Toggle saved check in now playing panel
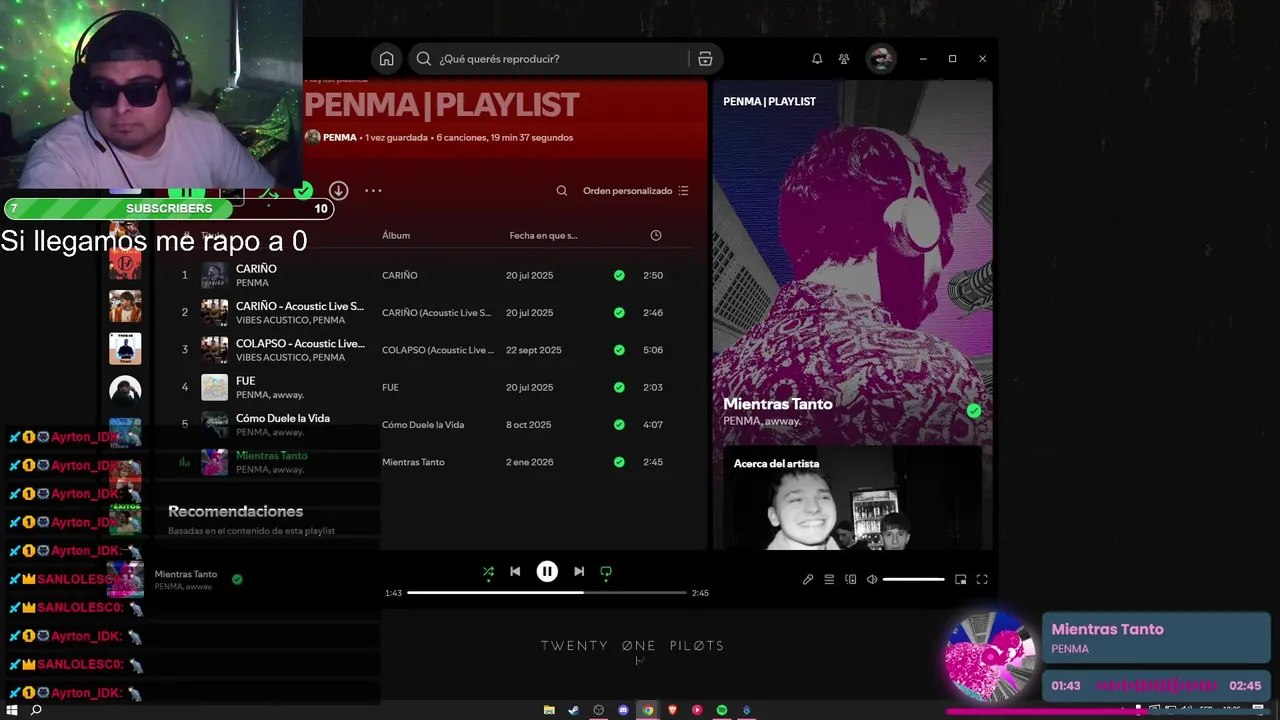The height and width of the screenshot is (720, 1280). [x=974, y=411]
